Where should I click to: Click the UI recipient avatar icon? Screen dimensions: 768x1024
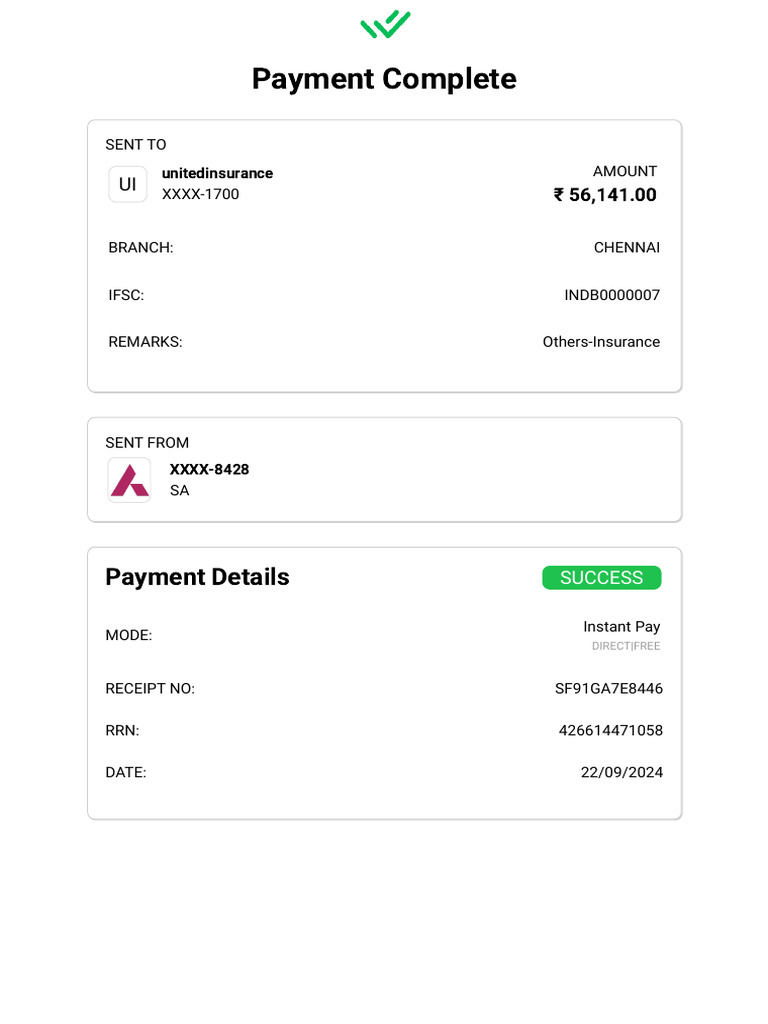point(128,184)
